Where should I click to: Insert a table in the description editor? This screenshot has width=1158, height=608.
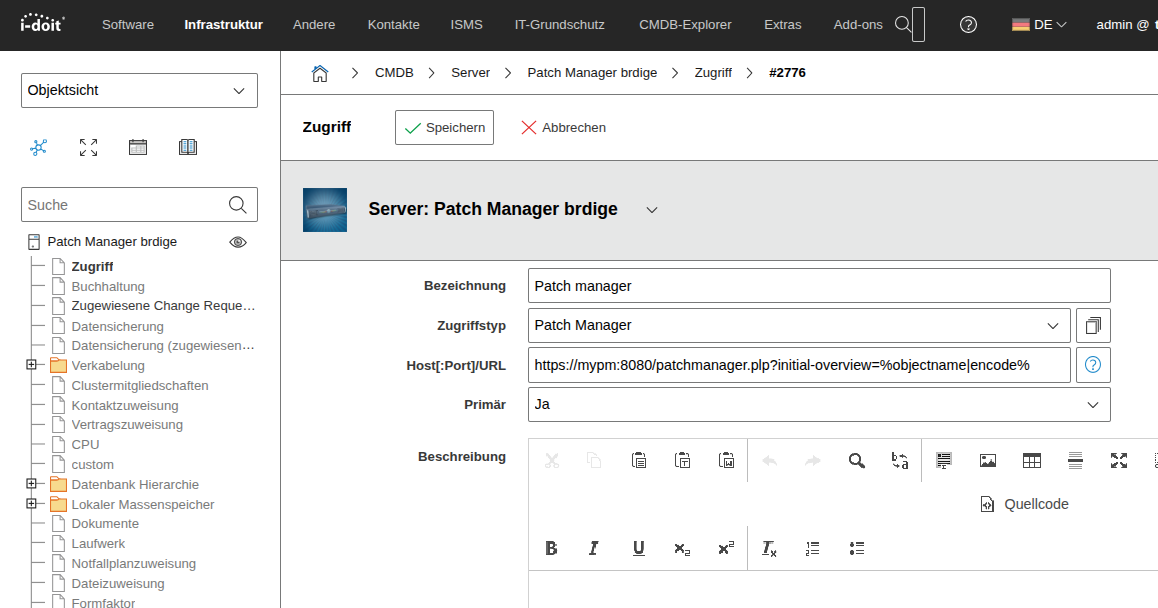click(1031, 460)
